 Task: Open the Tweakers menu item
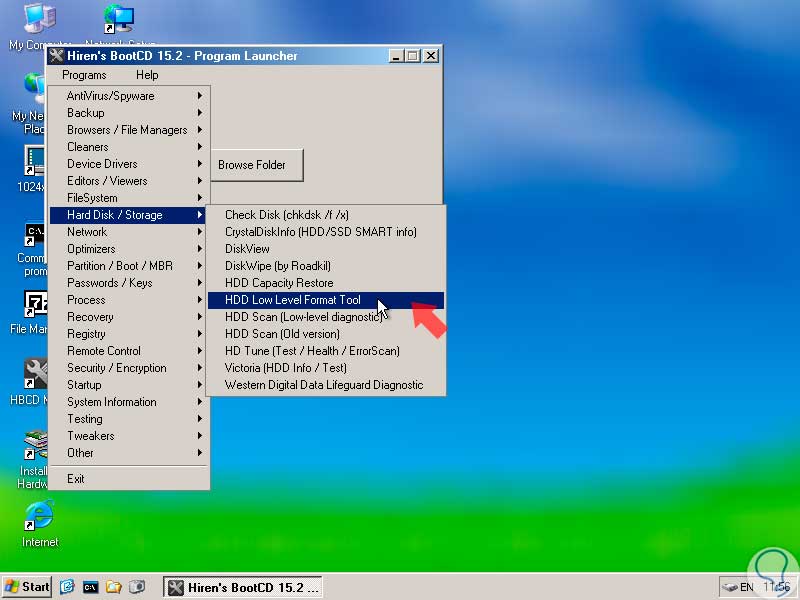tap(129, 436)
